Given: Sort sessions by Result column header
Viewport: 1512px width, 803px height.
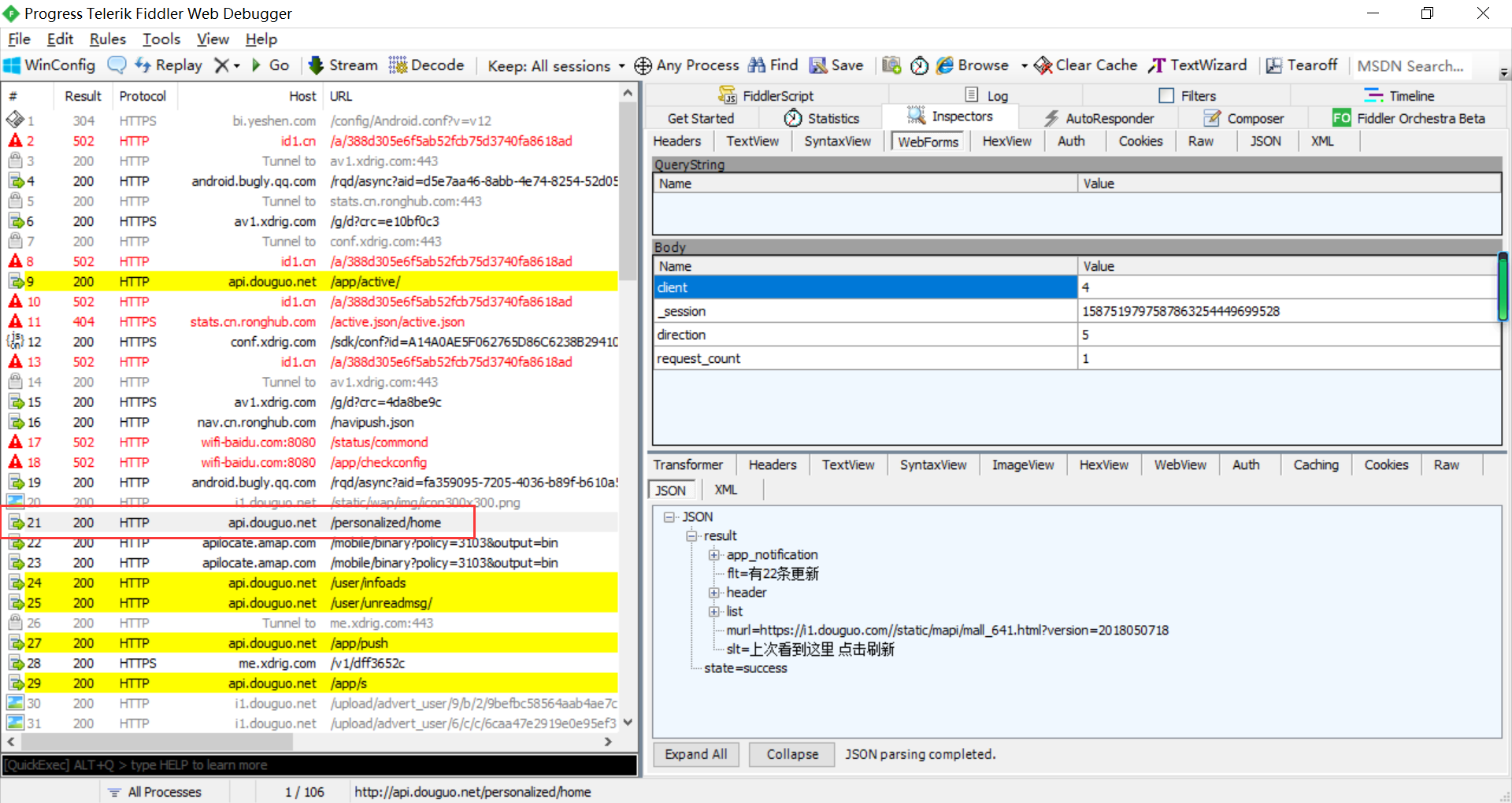Looking at the screenshot, I should 83,96.
